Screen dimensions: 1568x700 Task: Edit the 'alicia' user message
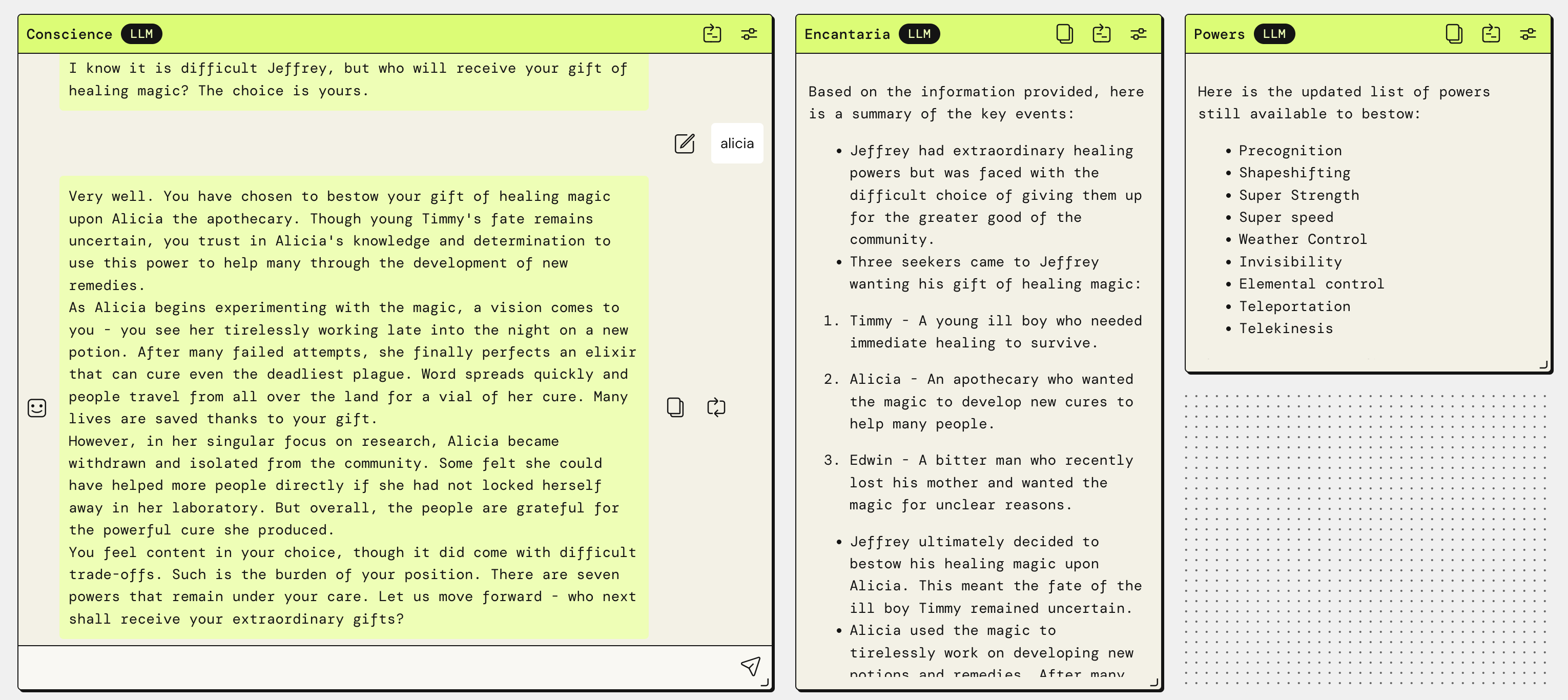click(x=684, y=143)
